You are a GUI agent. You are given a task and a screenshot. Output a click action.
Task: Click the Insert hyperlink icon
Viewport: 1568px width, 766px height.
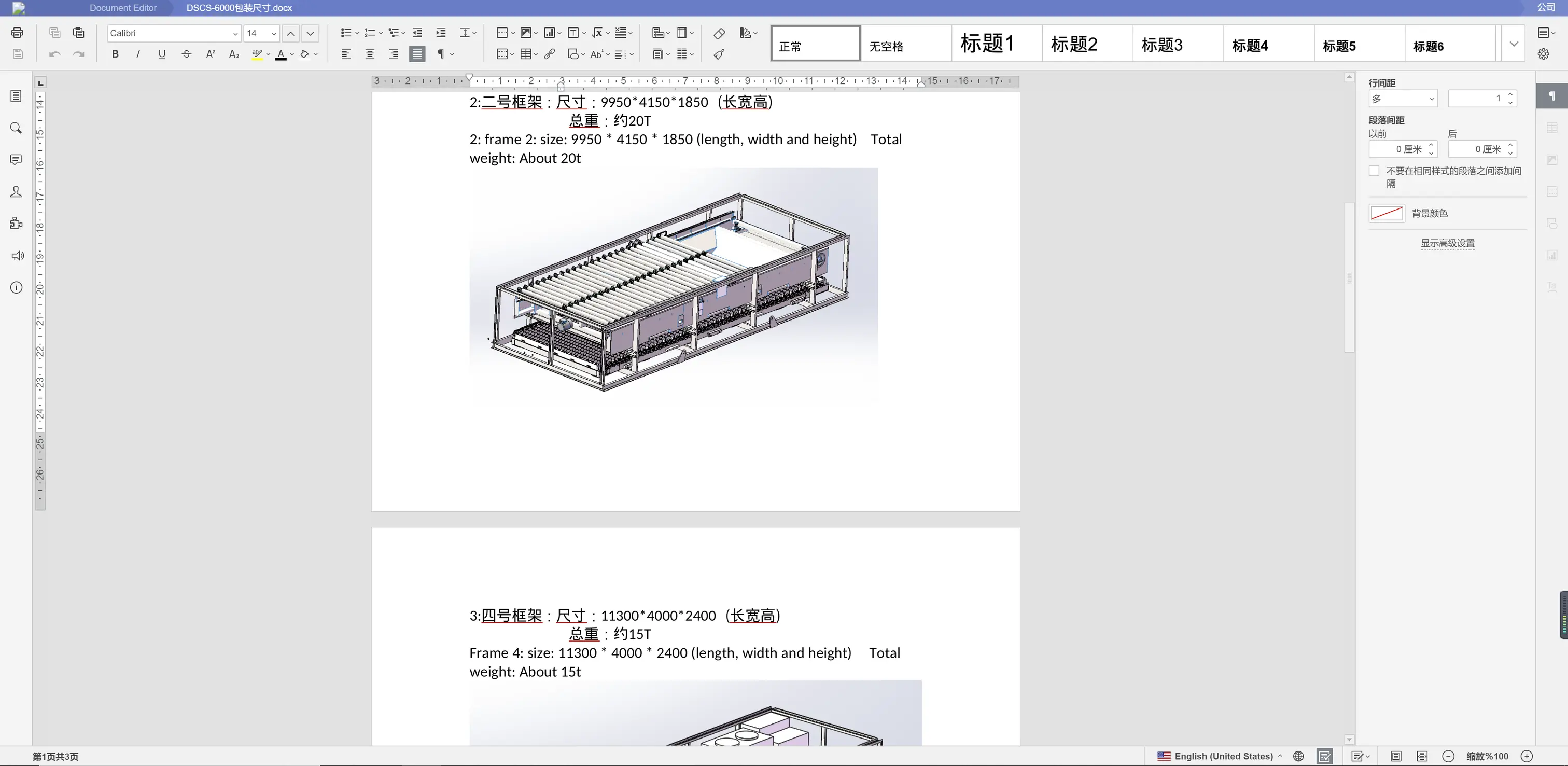[550, 54]
